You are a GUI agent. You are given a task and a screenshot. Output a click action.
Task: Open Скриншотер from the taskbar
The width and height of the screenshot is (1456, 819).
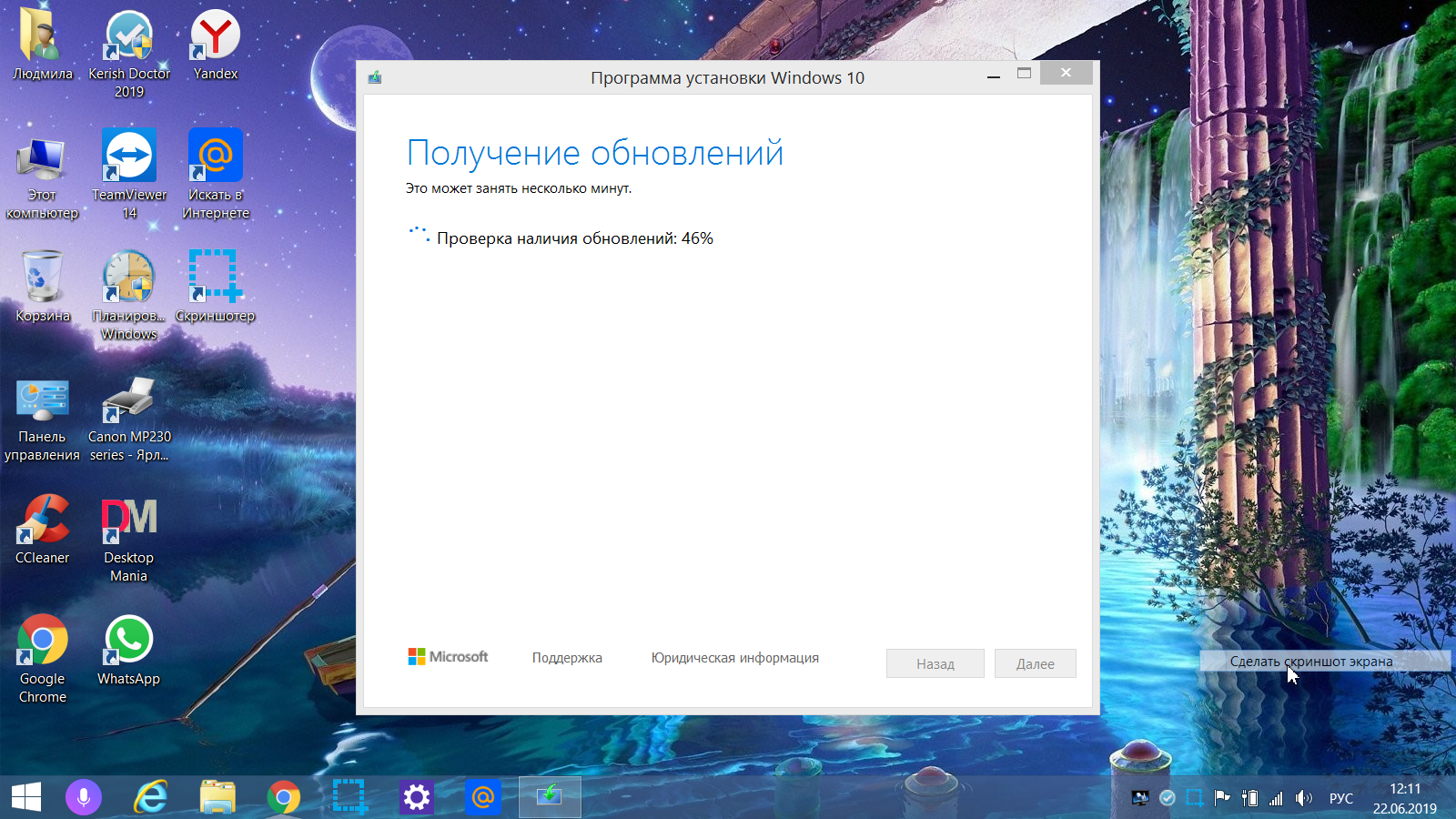coord(350,798)
